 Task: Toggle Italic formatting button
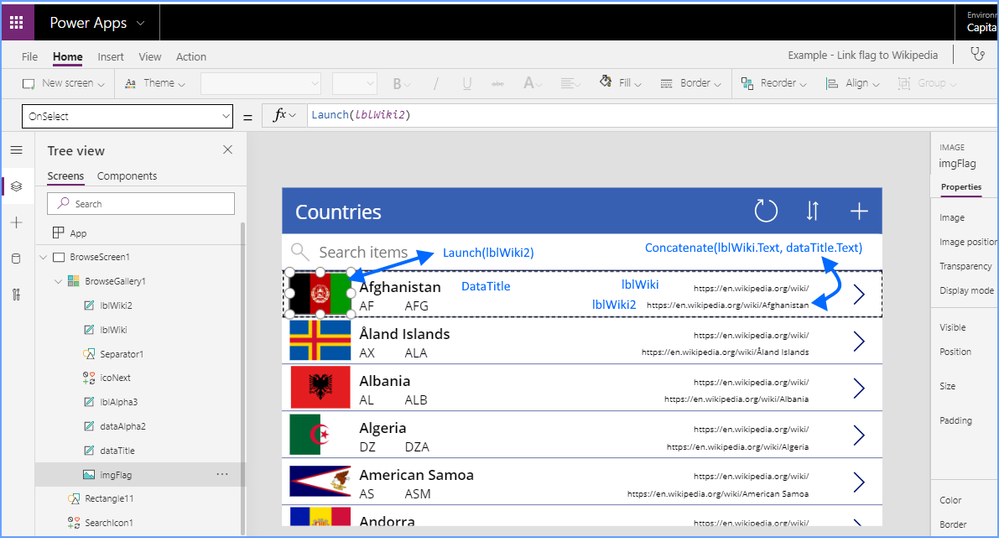tap(436, 84)
